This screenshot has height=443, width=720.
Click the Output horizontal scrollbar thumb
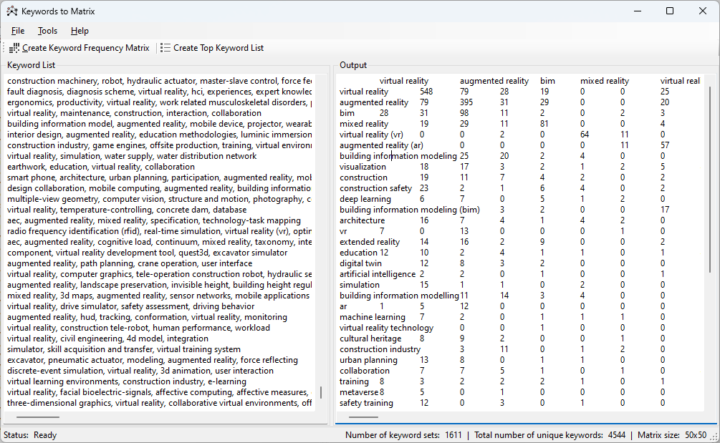click(363, 417)
